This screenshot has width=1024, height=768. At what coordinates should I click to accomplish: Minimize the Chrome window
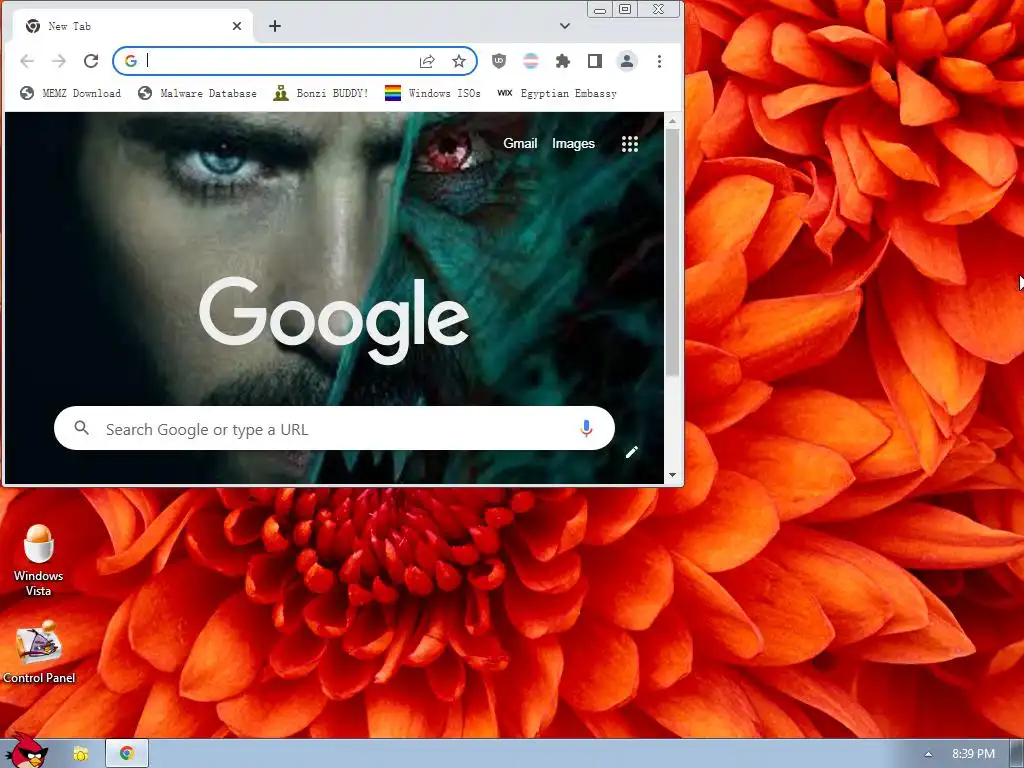coord(600,9)
